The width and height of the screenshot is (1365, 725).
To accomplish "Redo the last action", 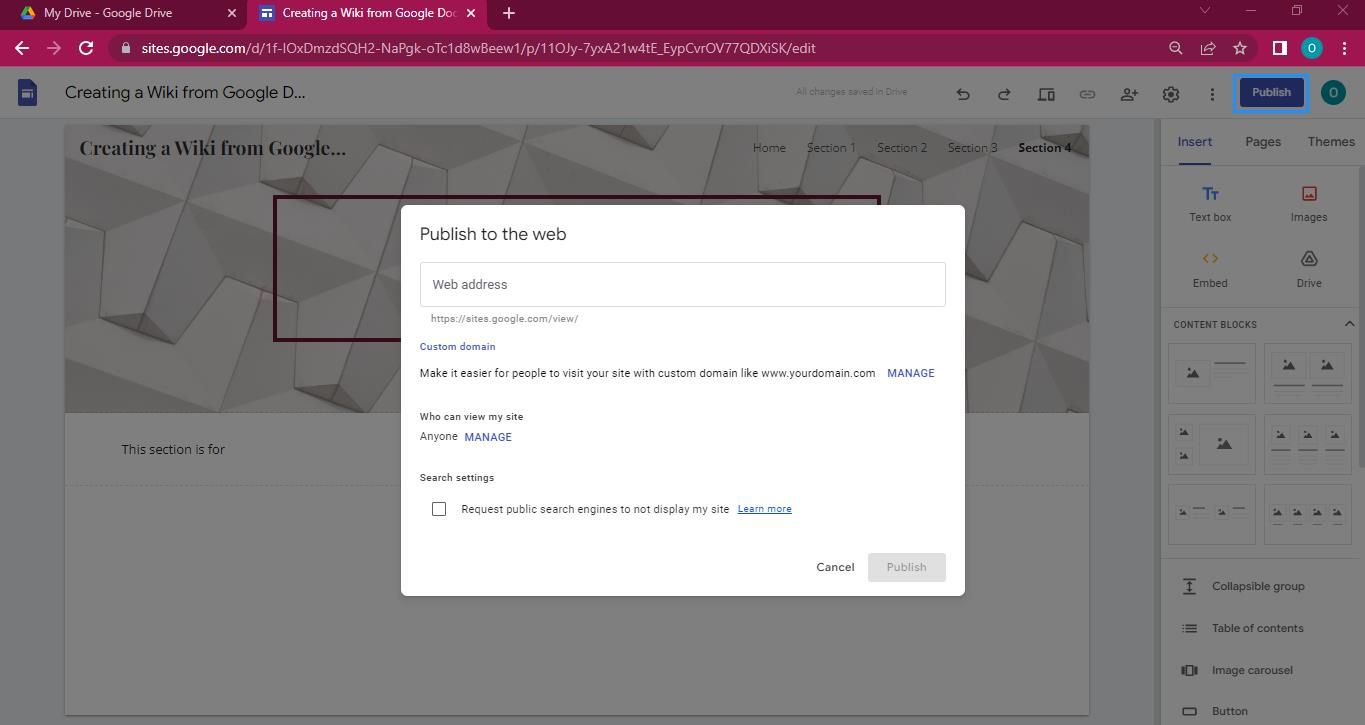I will (x=1004, y=94).
